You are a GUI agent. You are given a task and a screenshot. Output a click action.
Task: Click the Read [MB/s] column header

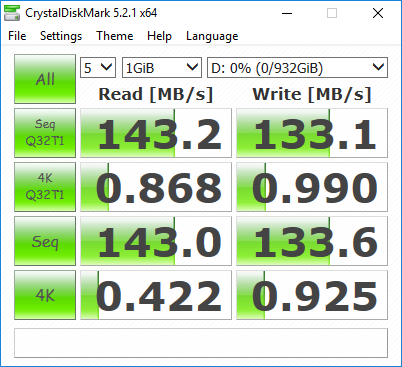click(156, 94)
